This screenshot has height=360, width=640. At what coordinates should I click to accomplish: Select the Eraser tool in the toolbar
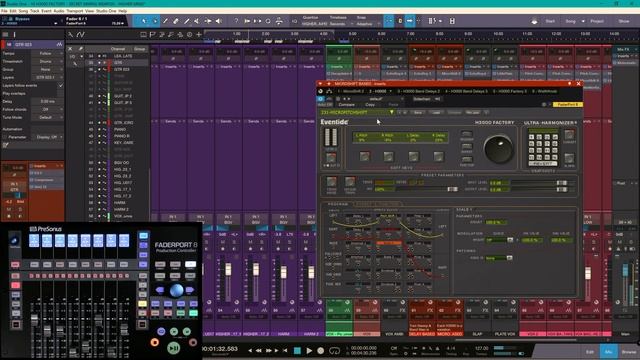pyautogui.click(x=176, y=21)
